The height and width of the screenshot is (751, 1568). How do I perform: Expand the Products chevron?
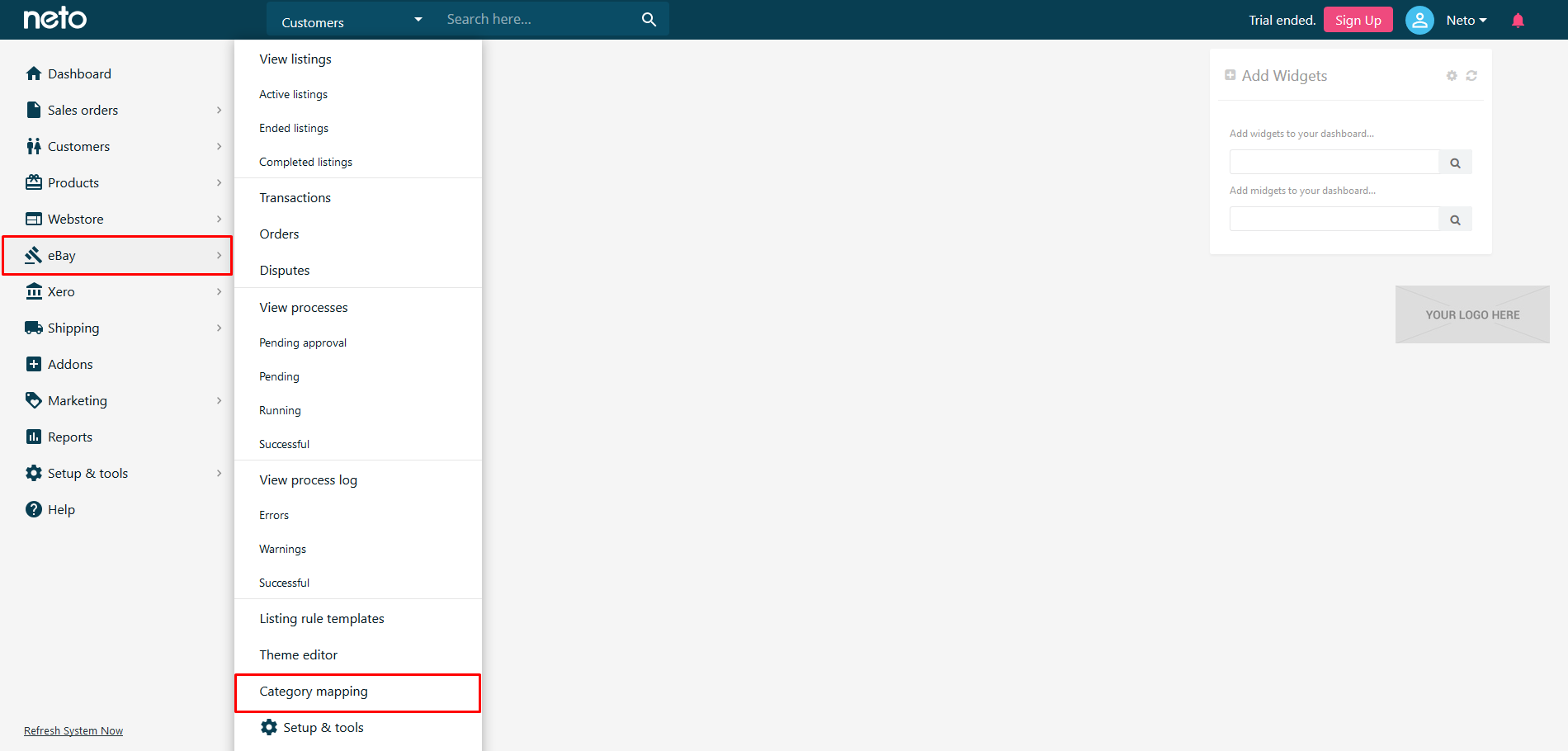219,182
